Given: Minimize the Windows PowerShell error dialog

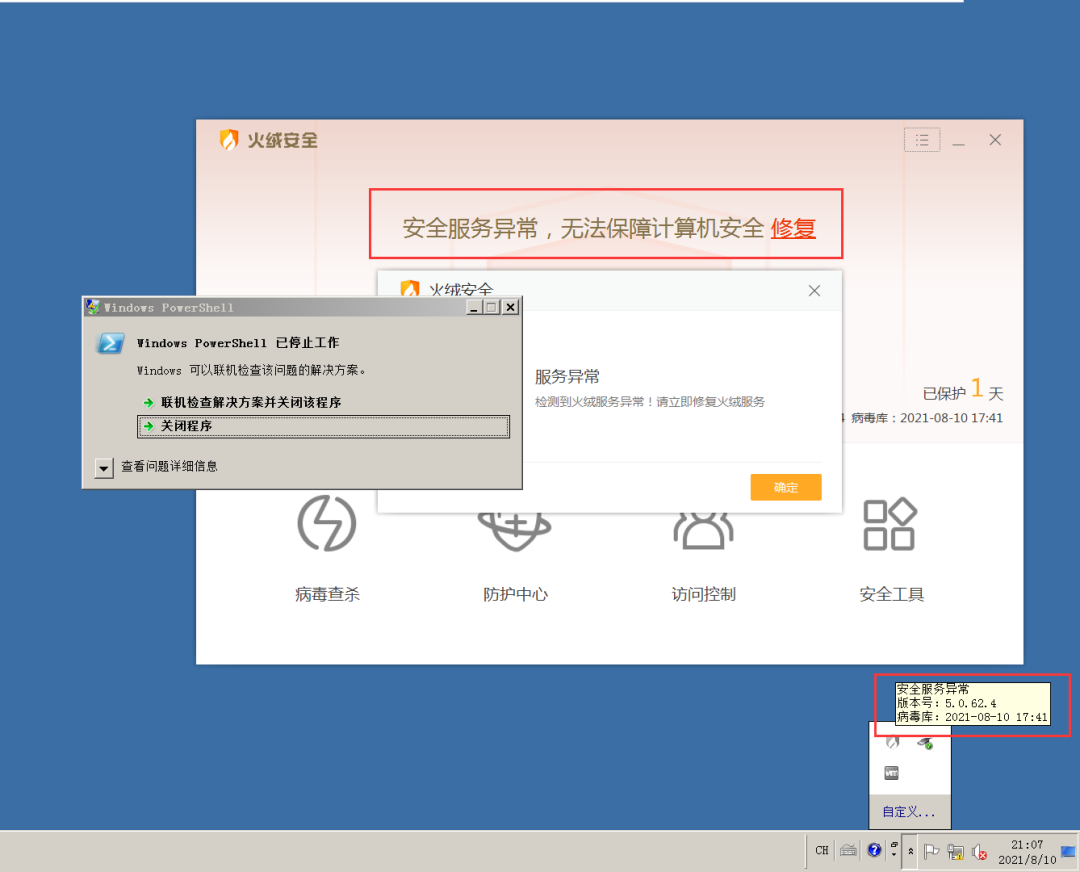Looking at the screenshot, I should point(474,307).
